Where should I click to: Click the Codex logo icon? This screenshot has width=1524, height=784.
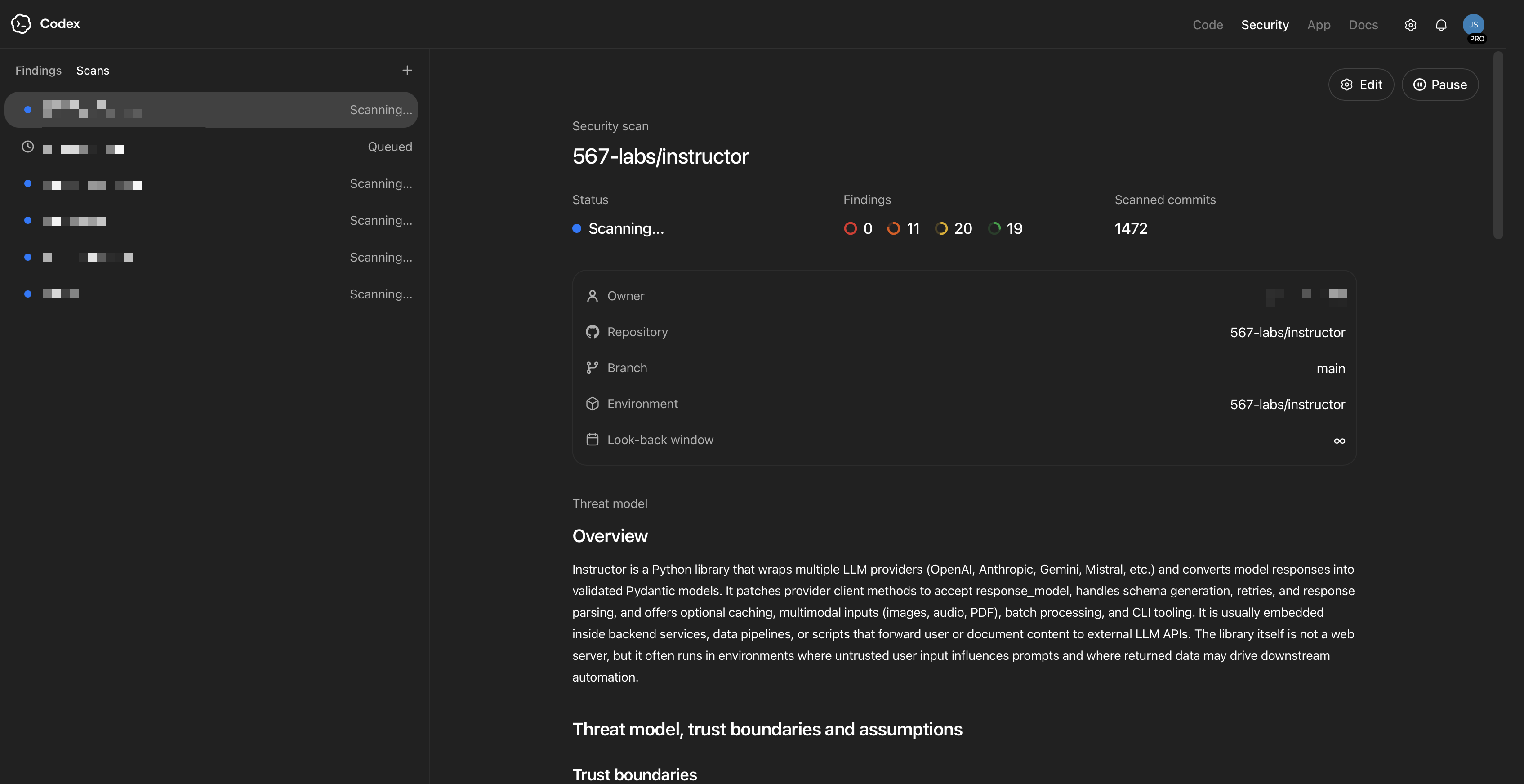21,24
